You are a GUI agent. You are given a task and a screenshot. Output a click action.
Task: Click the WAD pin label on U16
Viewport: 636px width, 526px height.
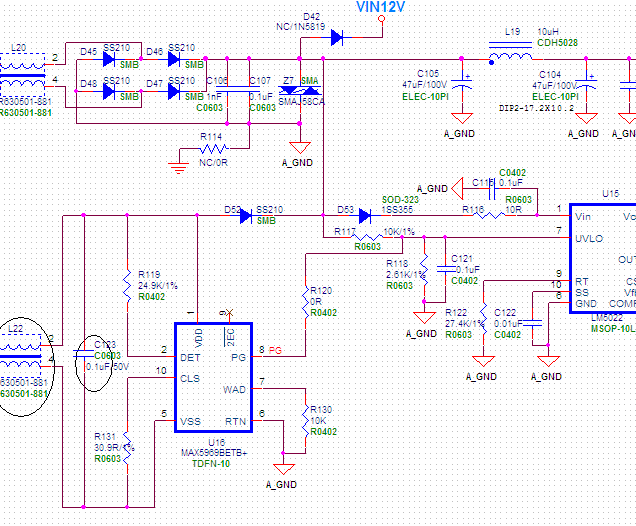click(x=234, y=390)
